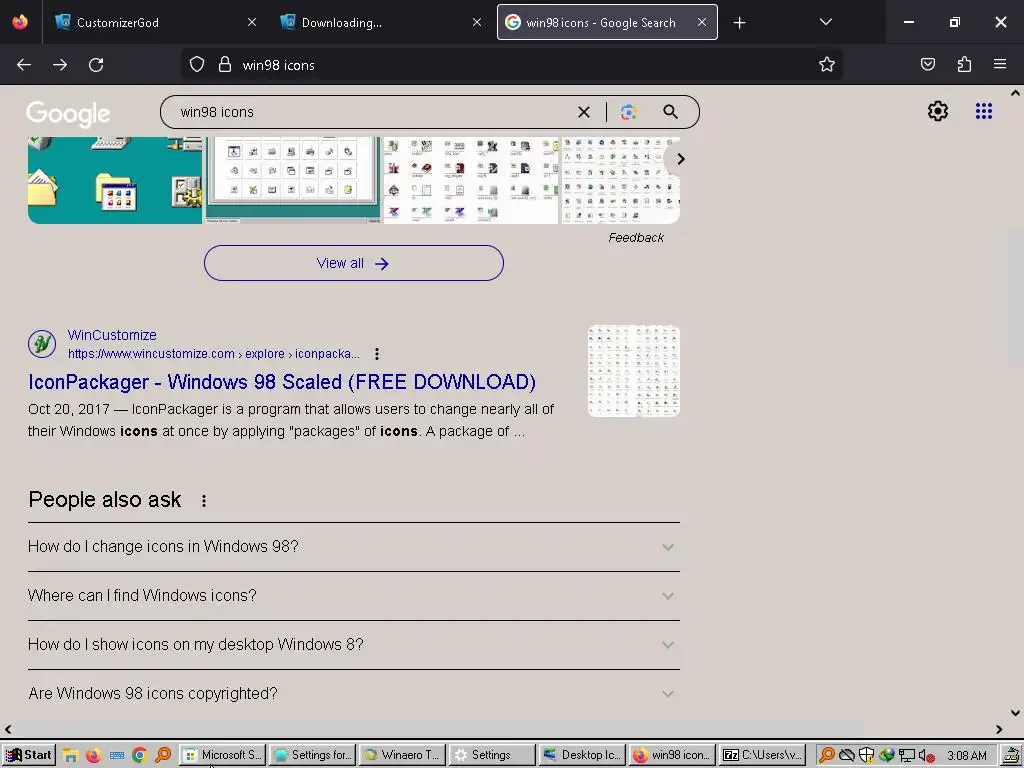Open the teal desktop icons image thumbnail
The height and width of the screenshot is (768, 1024).
[115, 180]
